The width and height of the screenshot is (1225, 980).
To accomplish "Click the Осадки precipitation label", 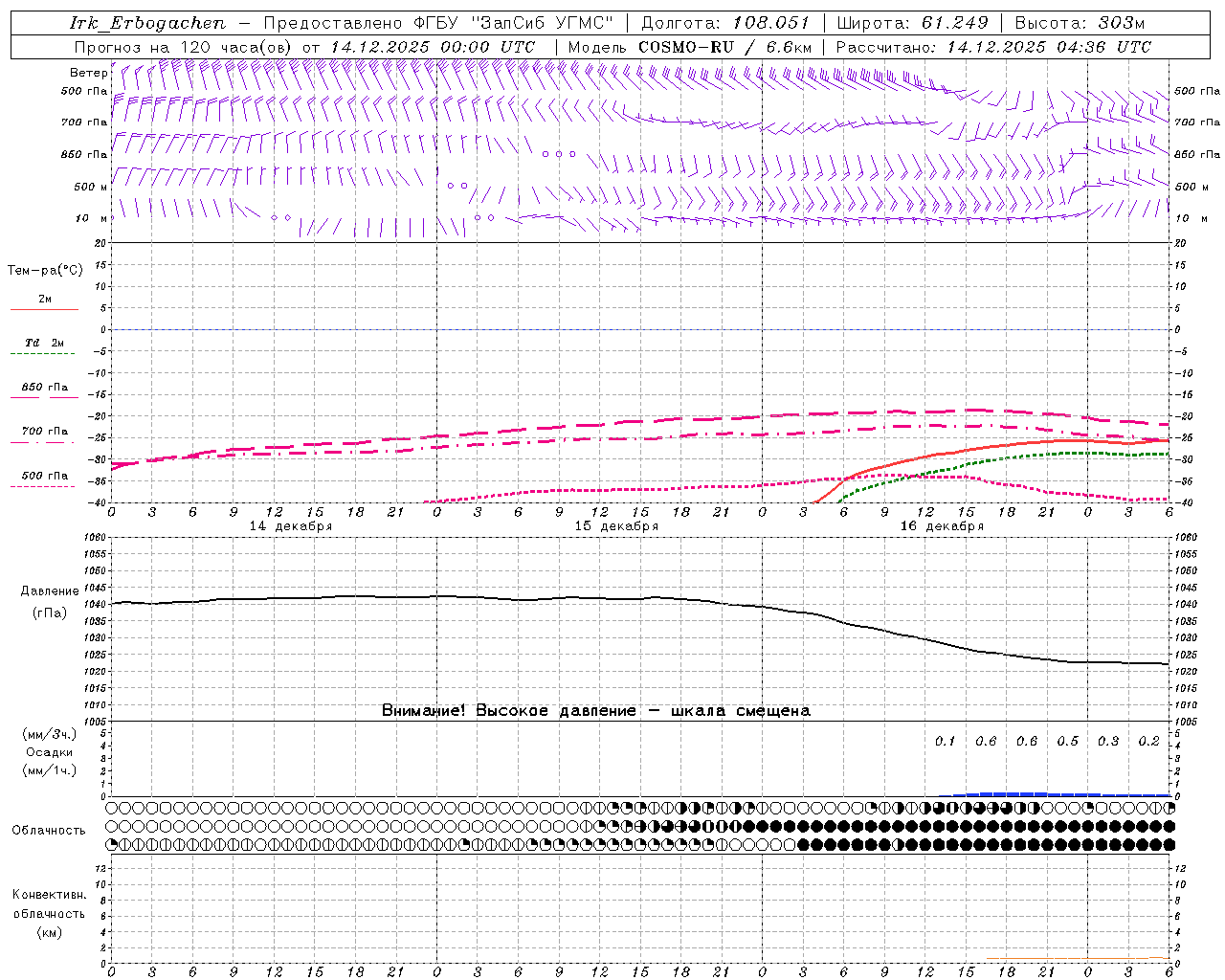I will coord(50,752).
